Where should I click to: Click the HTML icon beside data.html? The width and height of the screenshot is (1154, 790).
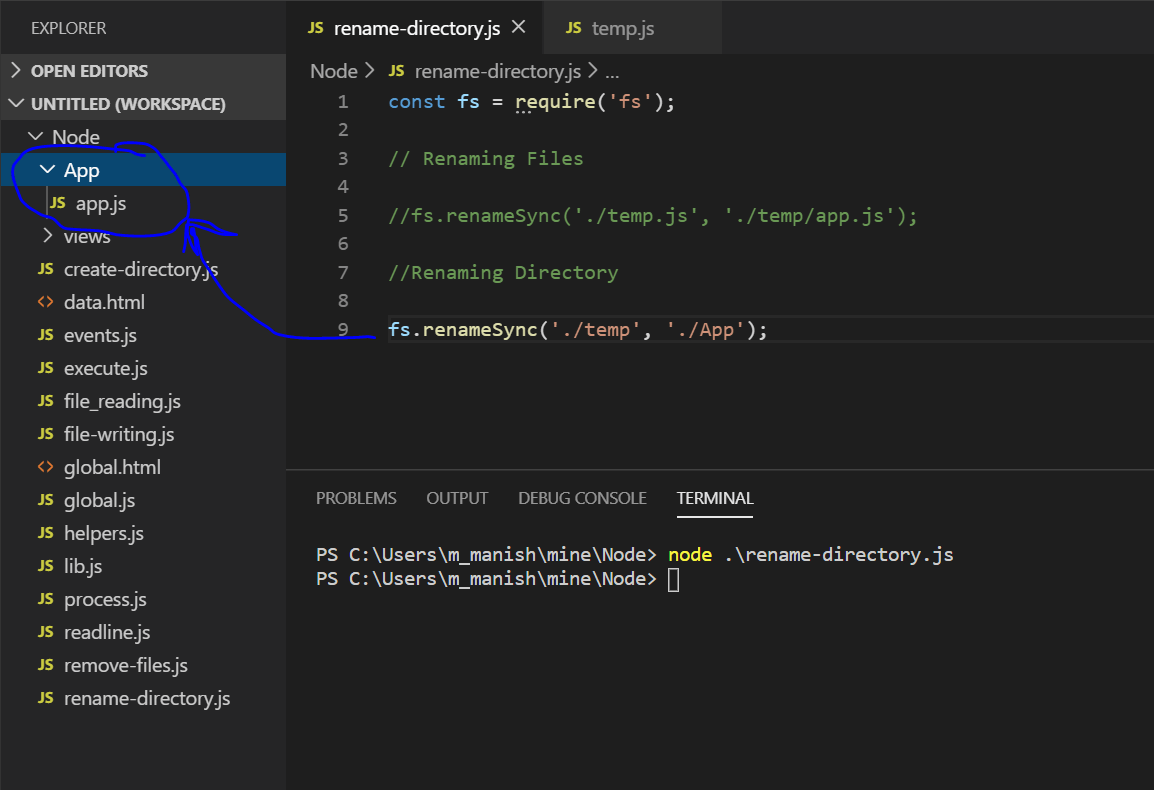coord(46,301)
